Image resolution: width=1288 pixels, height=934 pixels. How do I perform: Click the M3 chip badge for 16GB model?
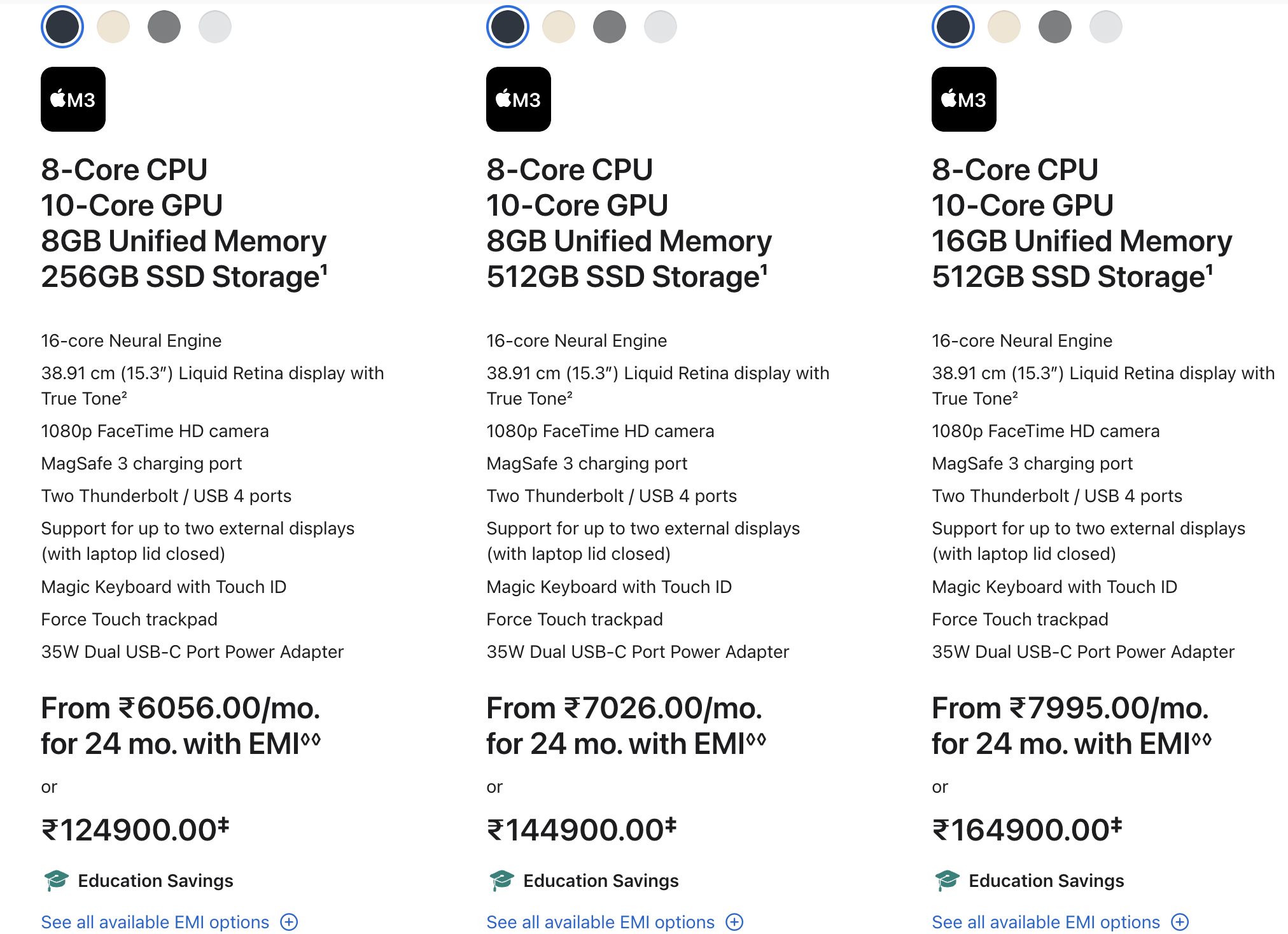[x=964, y=99]
